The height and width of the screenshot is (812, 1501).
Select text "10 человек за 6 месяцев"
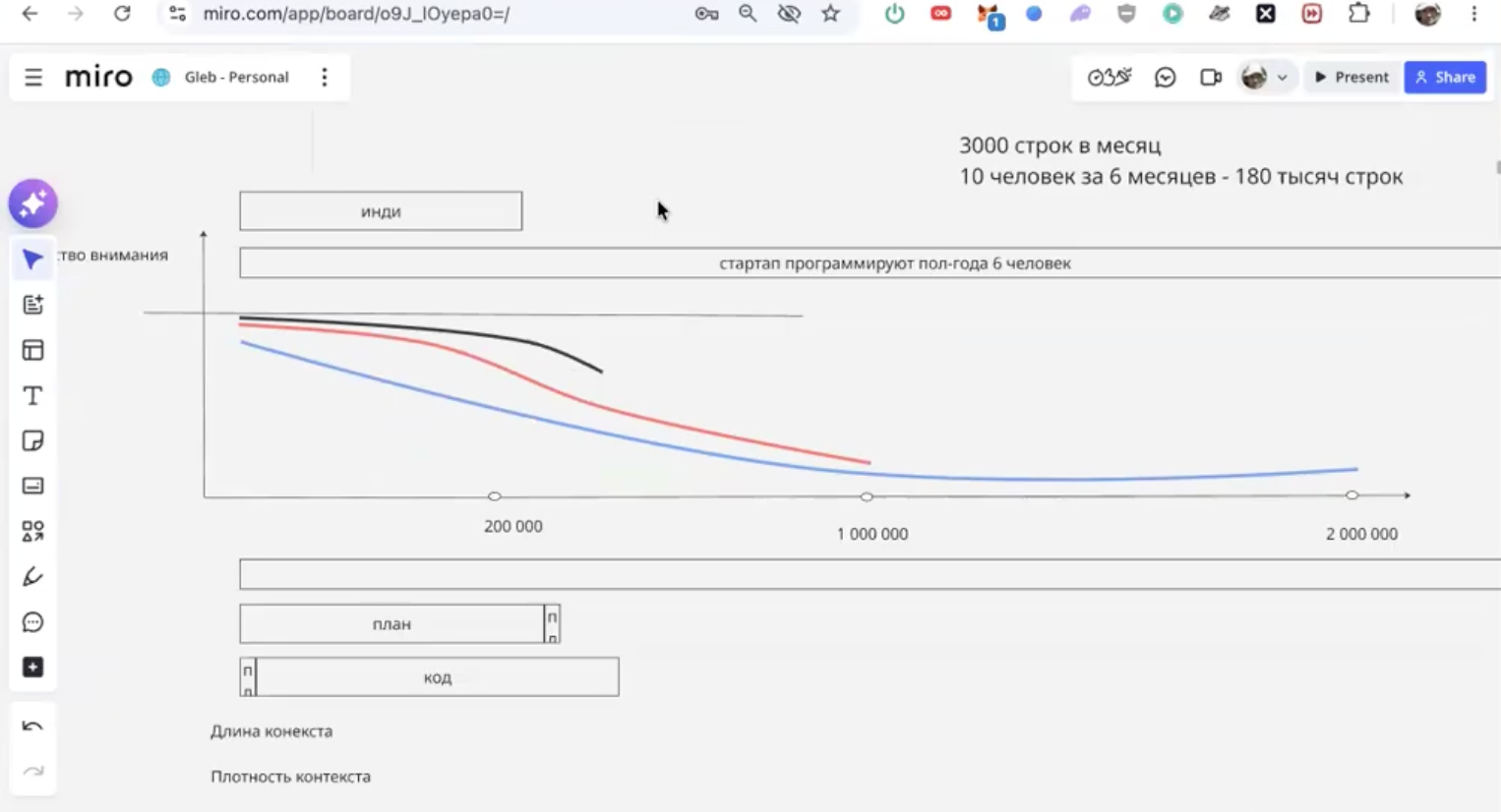pyautogui.click(x=1088, y=177)
